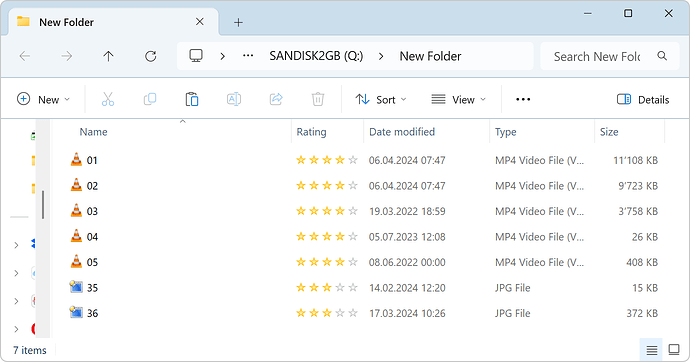The height and width of the screenshot is (362, 690).
Task: Open the Sort dropdown menu
Action: pos(381,99)
